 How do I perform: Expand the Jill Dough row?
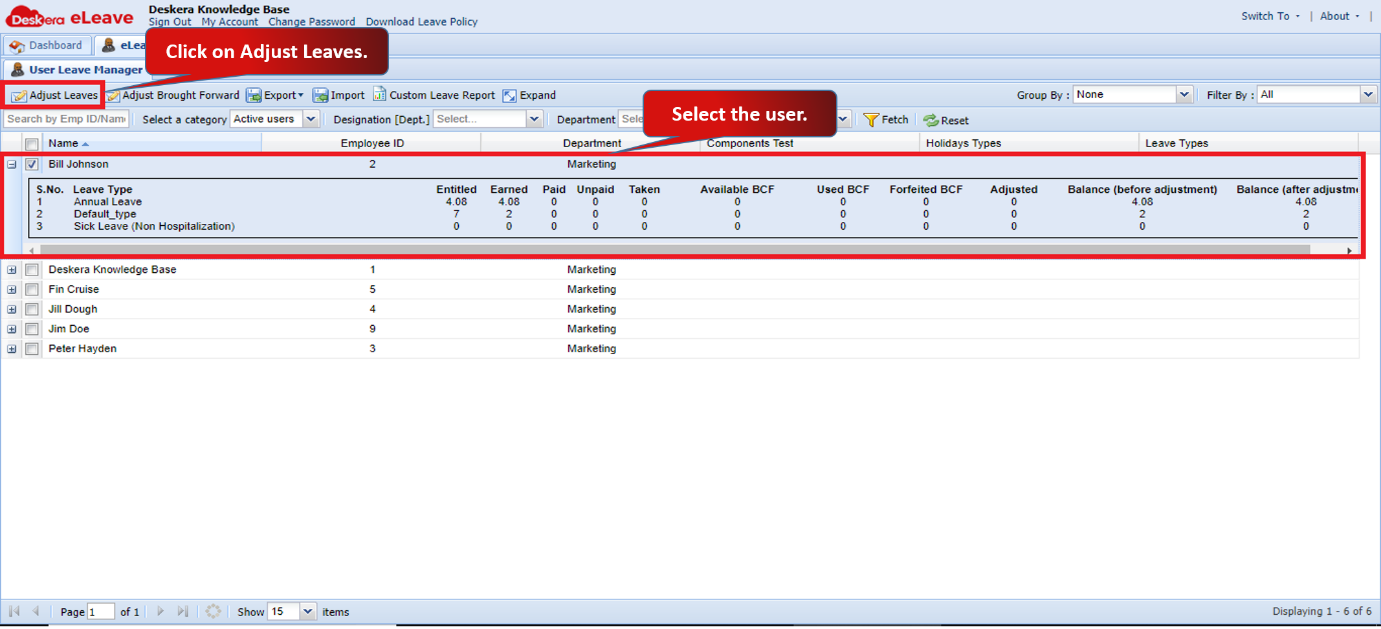[12, 309]
